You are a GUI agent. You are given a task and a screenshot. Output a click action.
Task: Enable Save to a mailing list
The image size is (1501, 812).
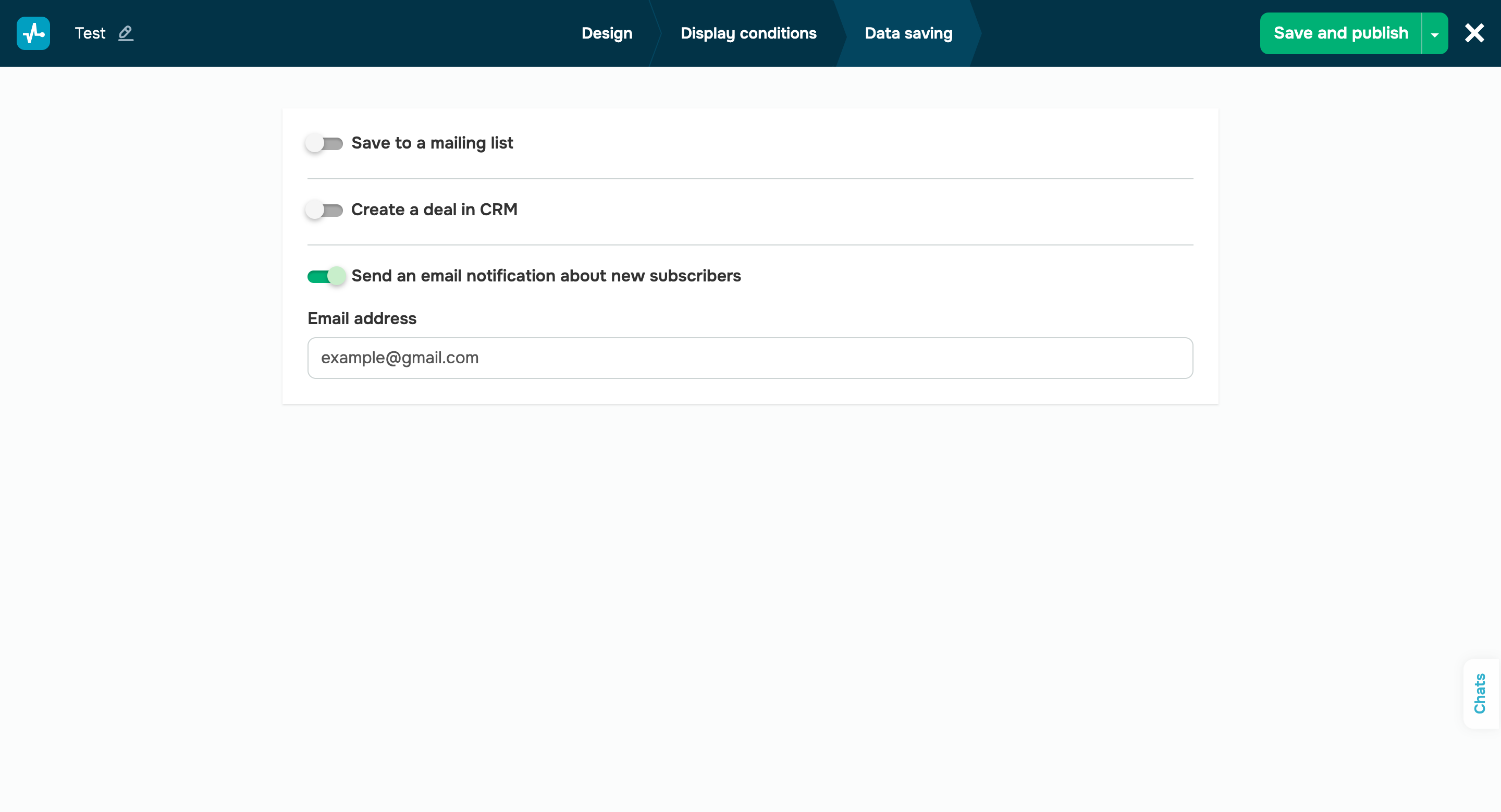(325, 143)
